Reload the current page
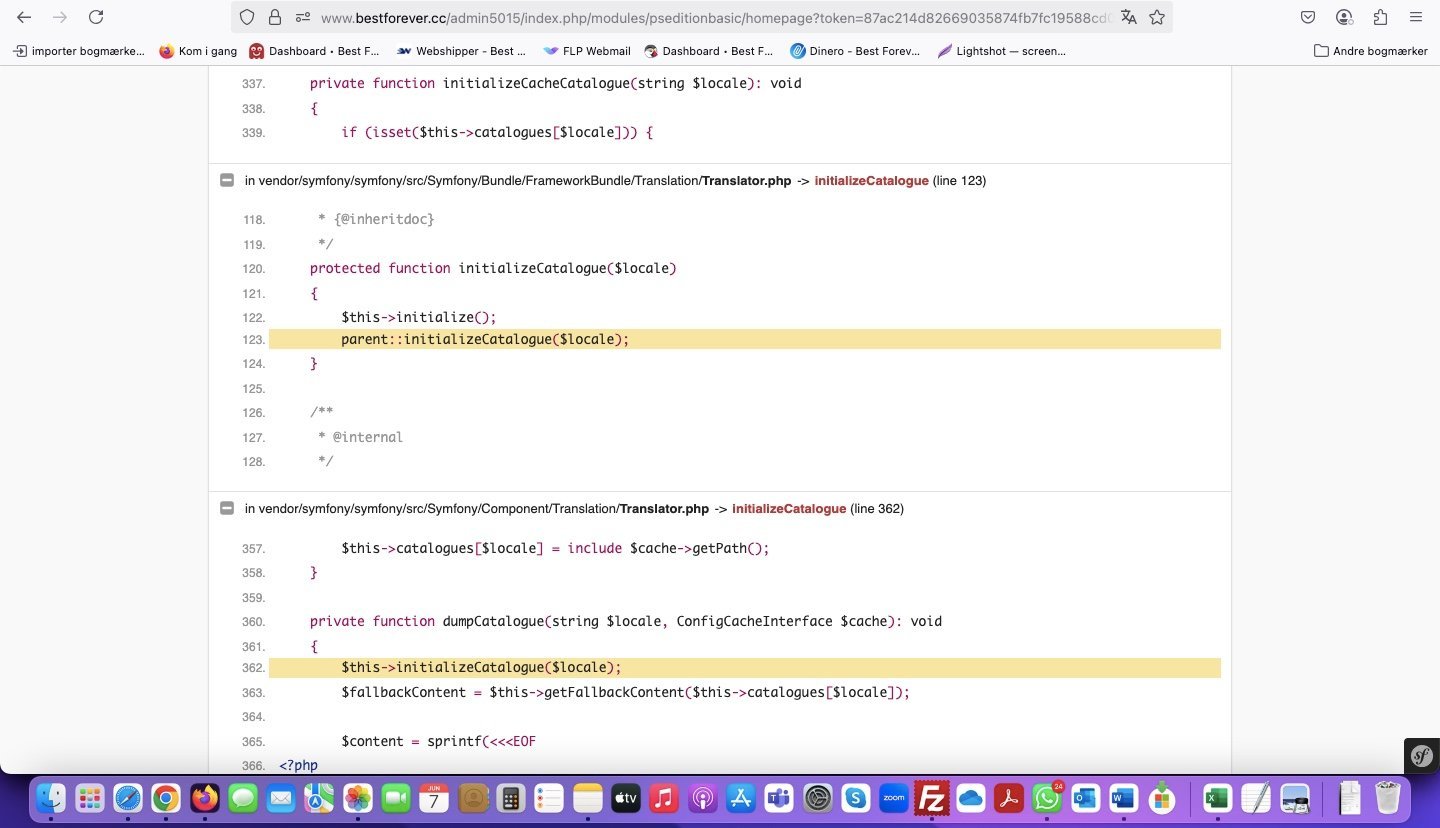The height and width of the screenshot is (828, 1440). pyautogui.click(x=96, y=17)
